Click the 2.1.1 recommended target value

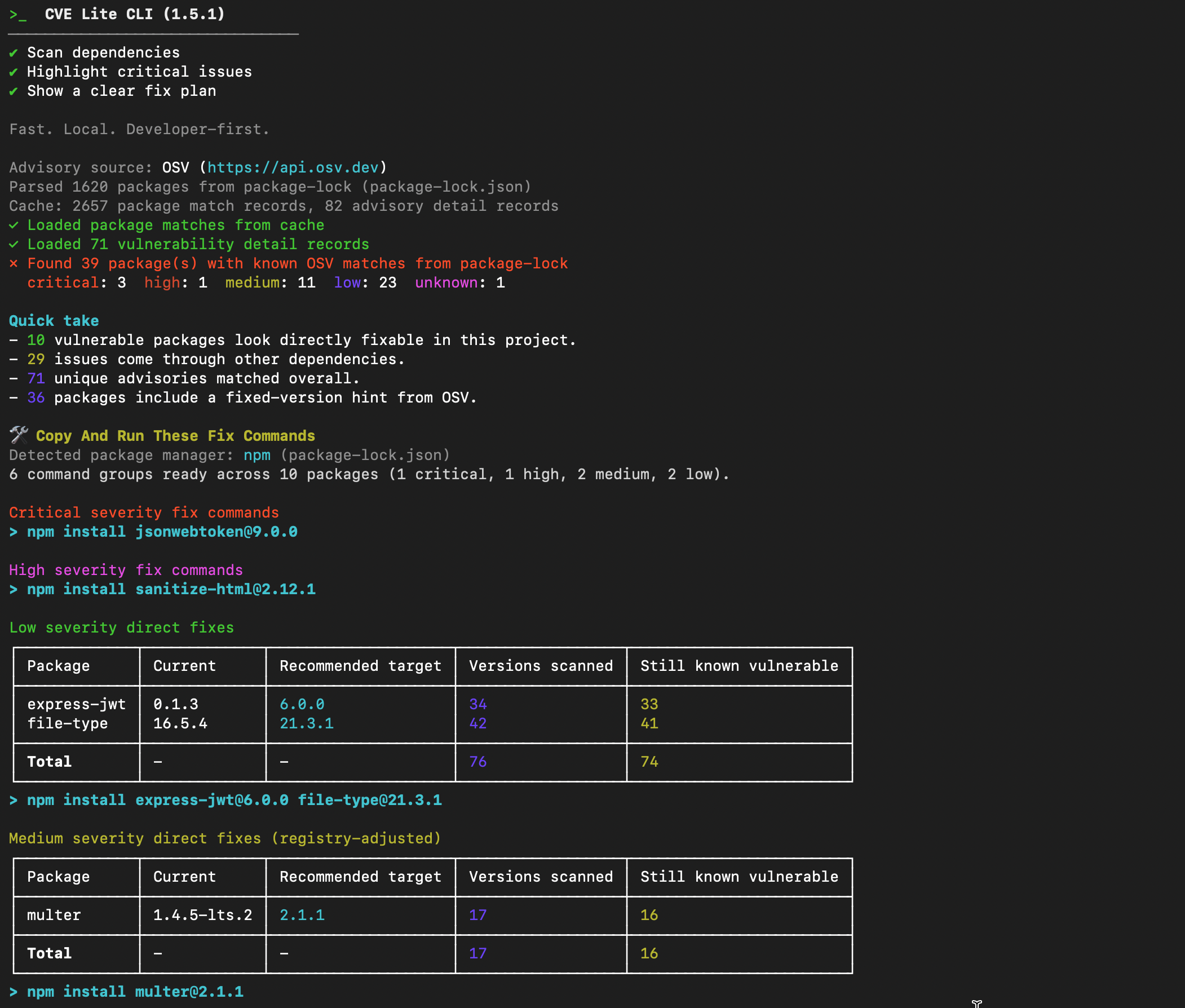point(302,916)
